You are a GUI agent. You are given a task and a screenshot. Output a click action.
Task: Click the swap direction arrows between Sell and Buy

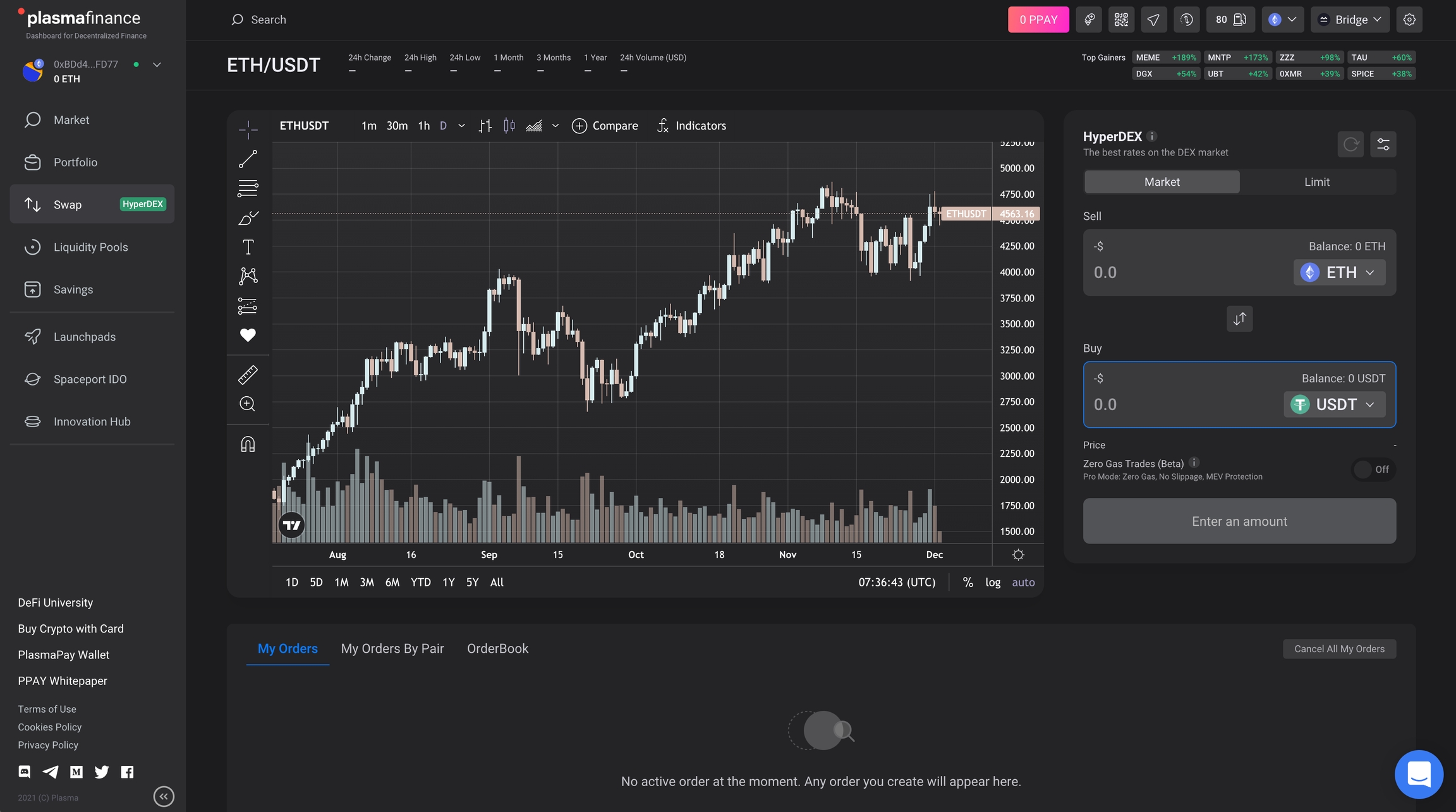(x=1239, y=318)
